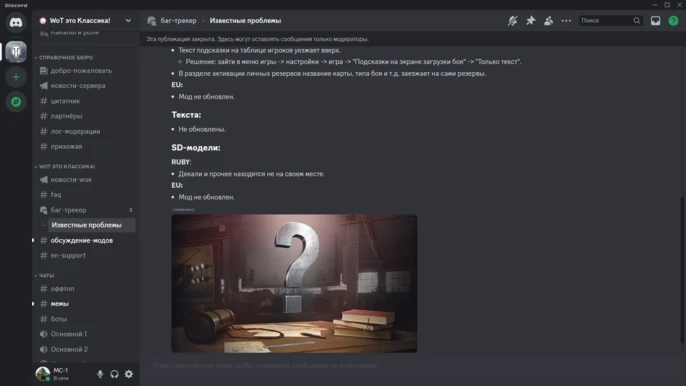Viewport: 686px width, 386px height.
Task: Click баг-трекер breadcrumb in the header
Action: tap(178, 21)
